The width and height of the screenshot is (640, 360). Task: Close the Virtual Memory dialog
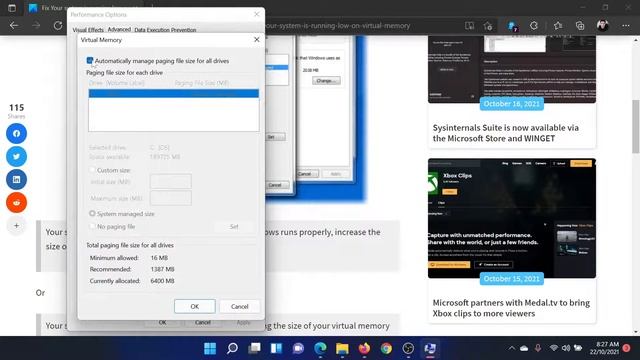point(257,40)
